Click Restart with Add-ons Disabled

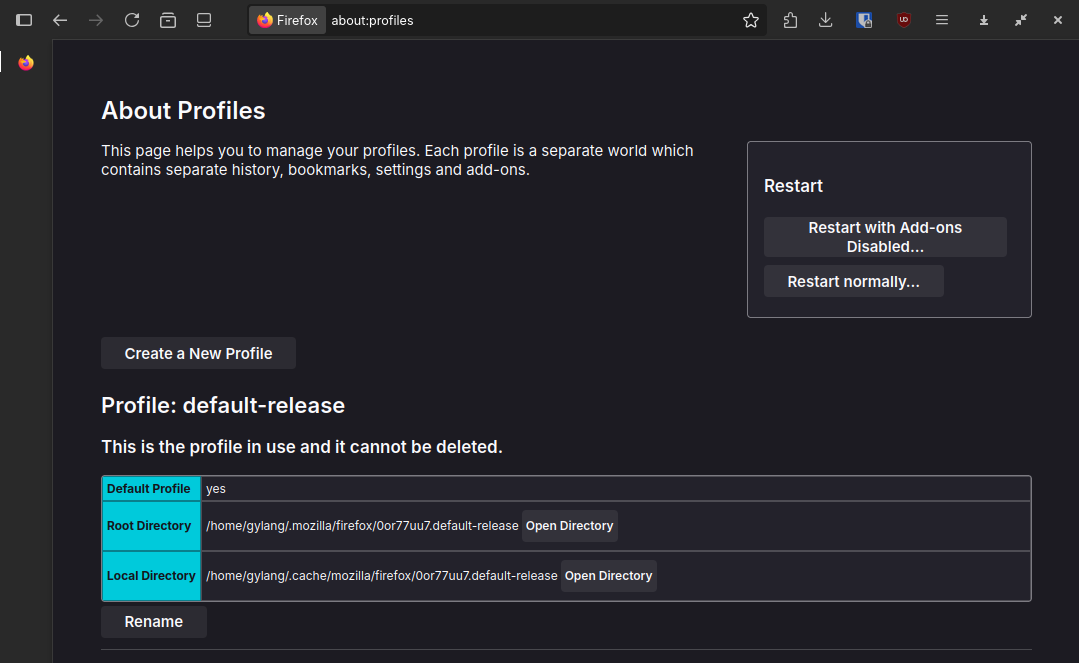point(884,237)
